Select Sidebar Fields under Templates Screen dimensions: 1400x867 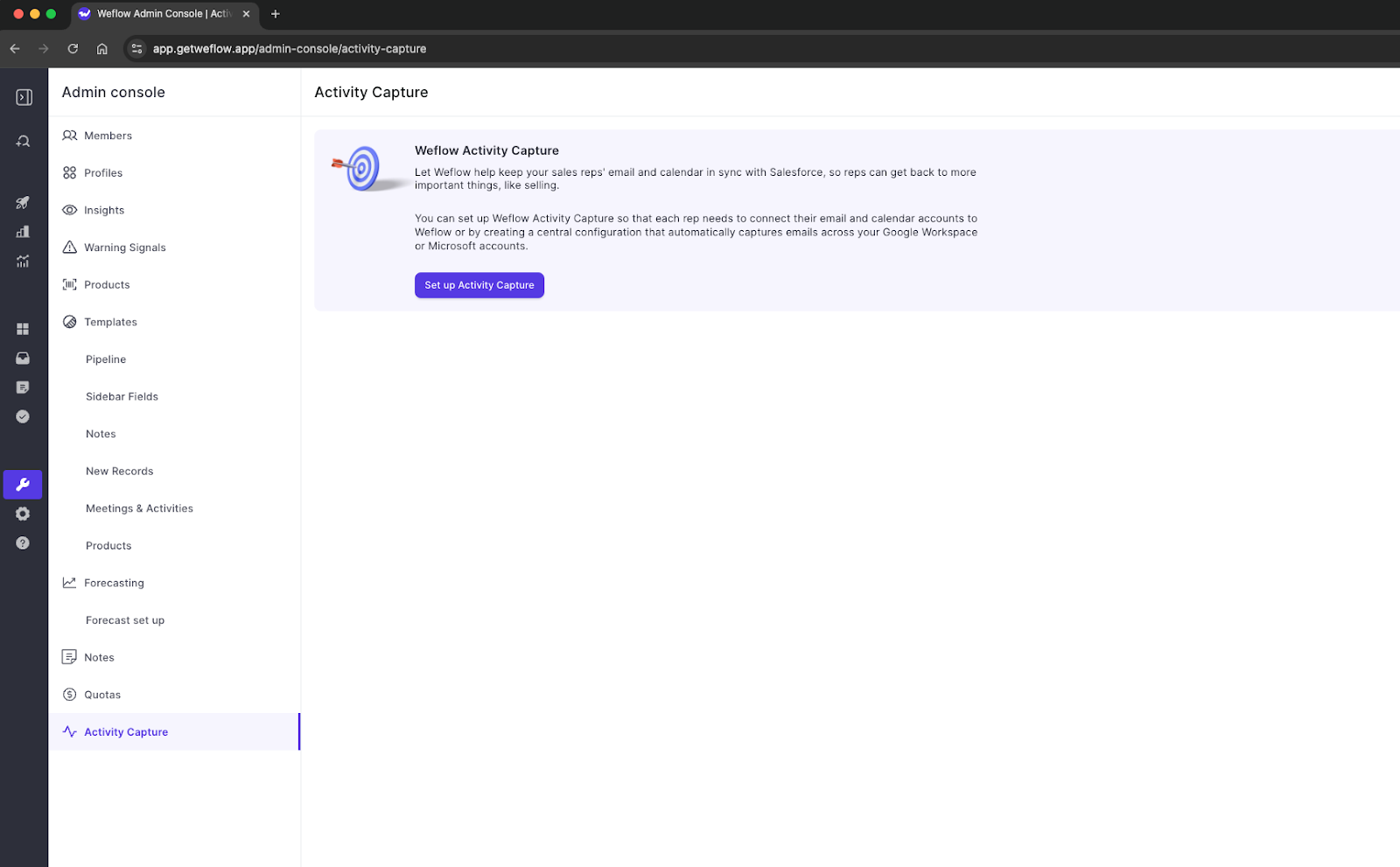tap(174, 396)
